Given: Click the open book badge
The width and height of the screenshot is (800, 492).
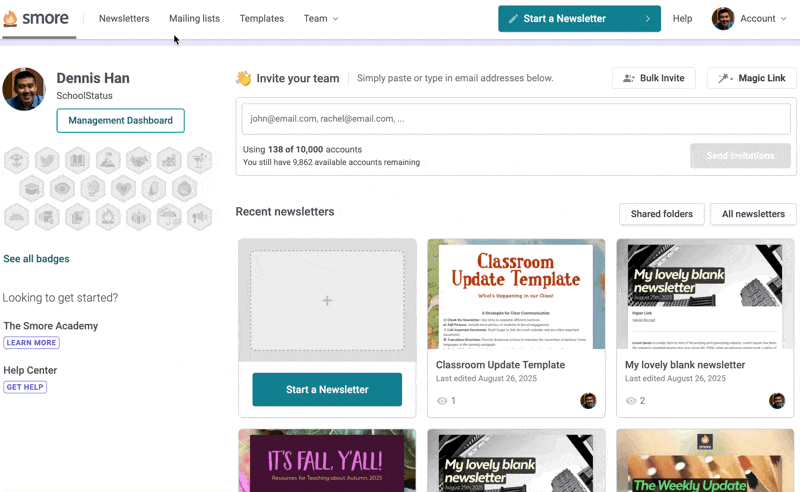Looking at the screenshot, I should pyautogui.click(x=78, y=160).
